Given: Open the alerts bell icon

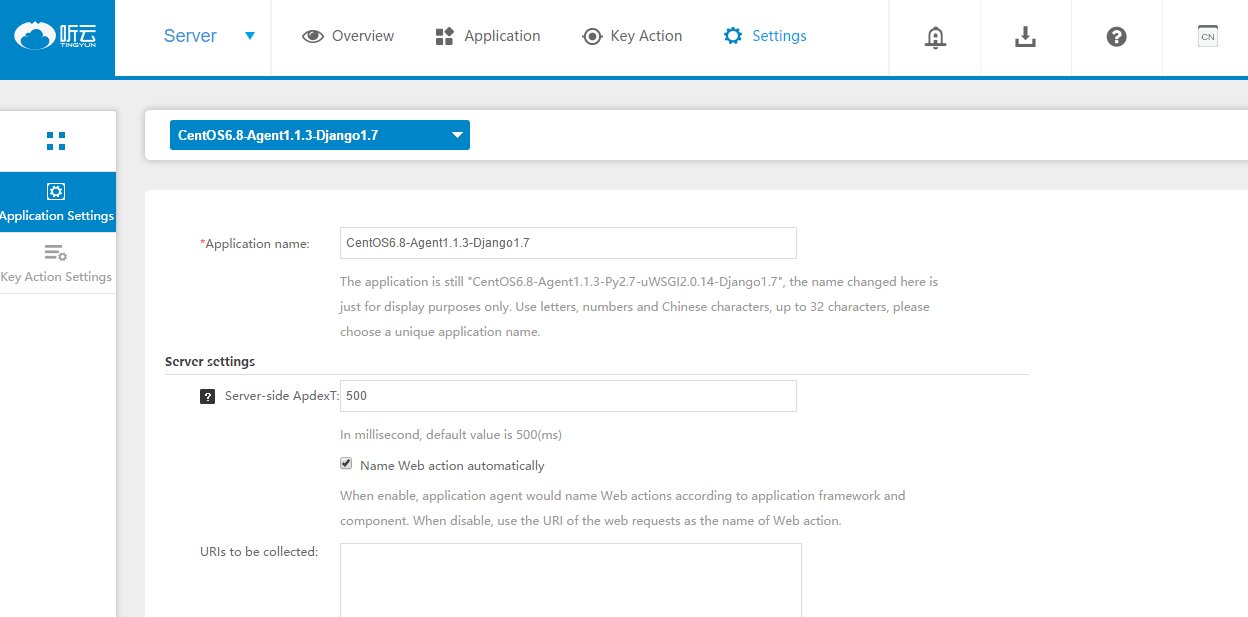Looking at the screenshot, I should click(x=935, y=37).
